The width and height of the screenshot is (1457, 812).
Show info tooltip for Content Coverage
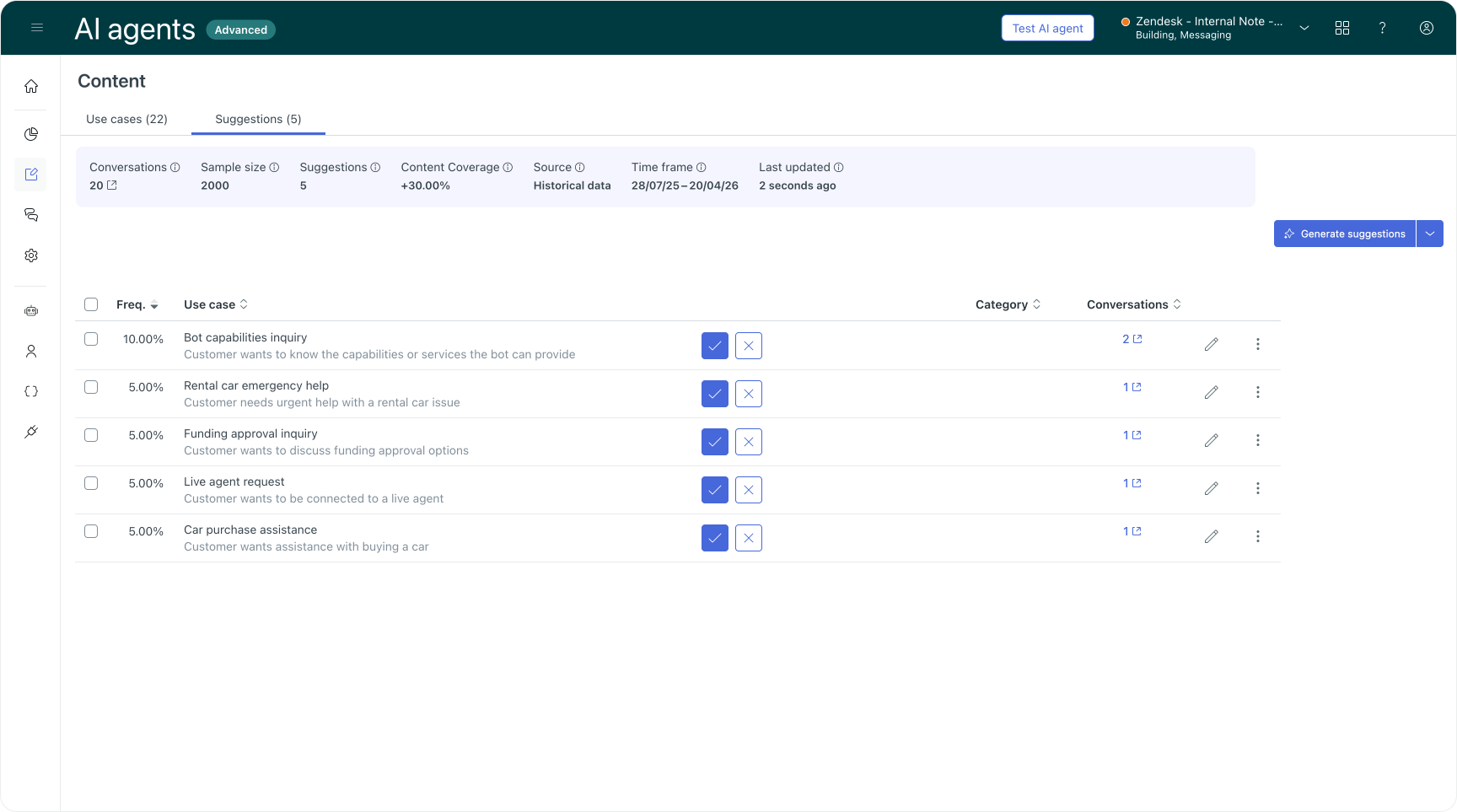pyautogui.click(x=508, y=167)
